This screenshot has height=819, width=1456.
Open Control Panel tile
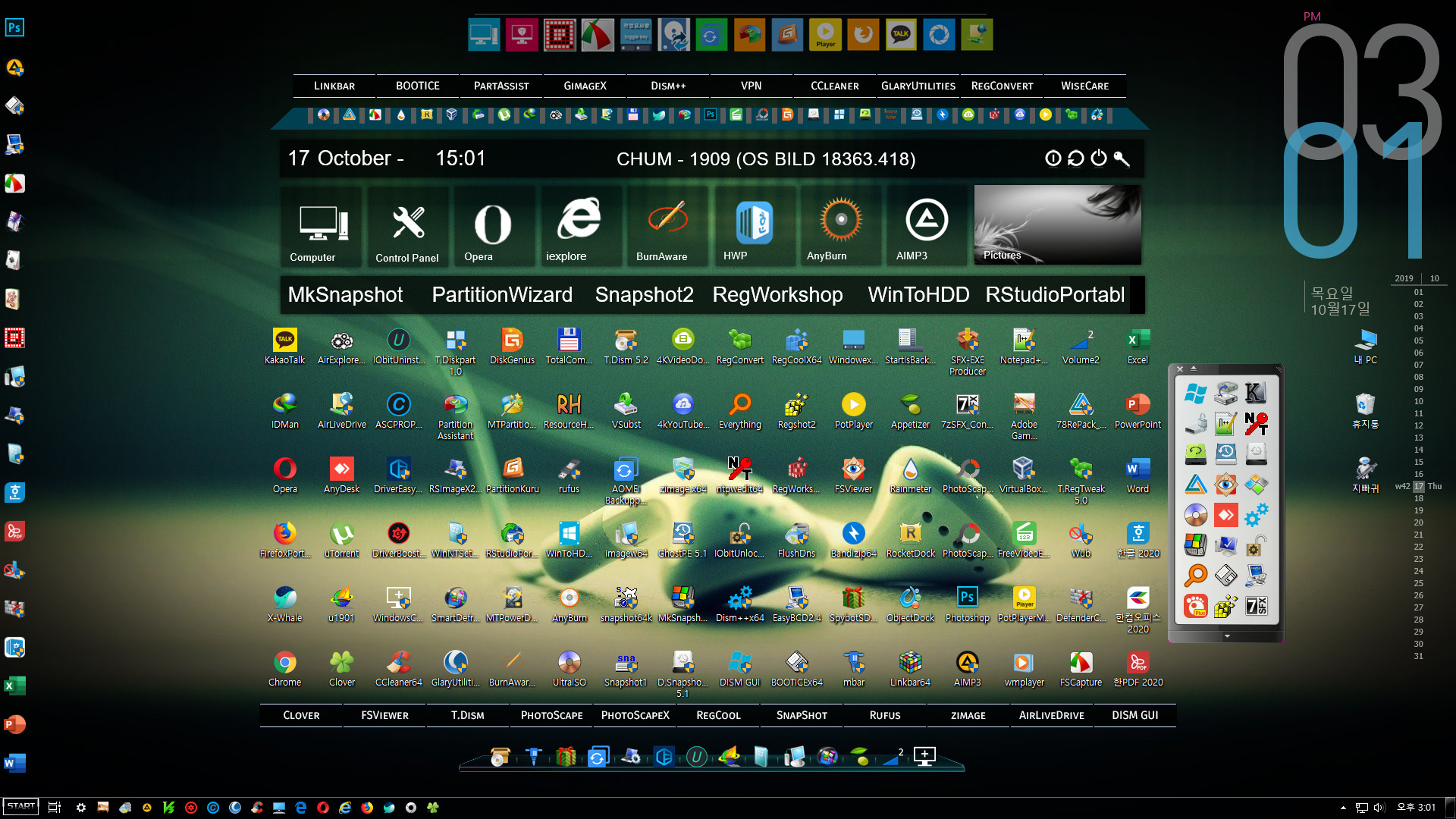pyautogui.click(x=408, y=226)
